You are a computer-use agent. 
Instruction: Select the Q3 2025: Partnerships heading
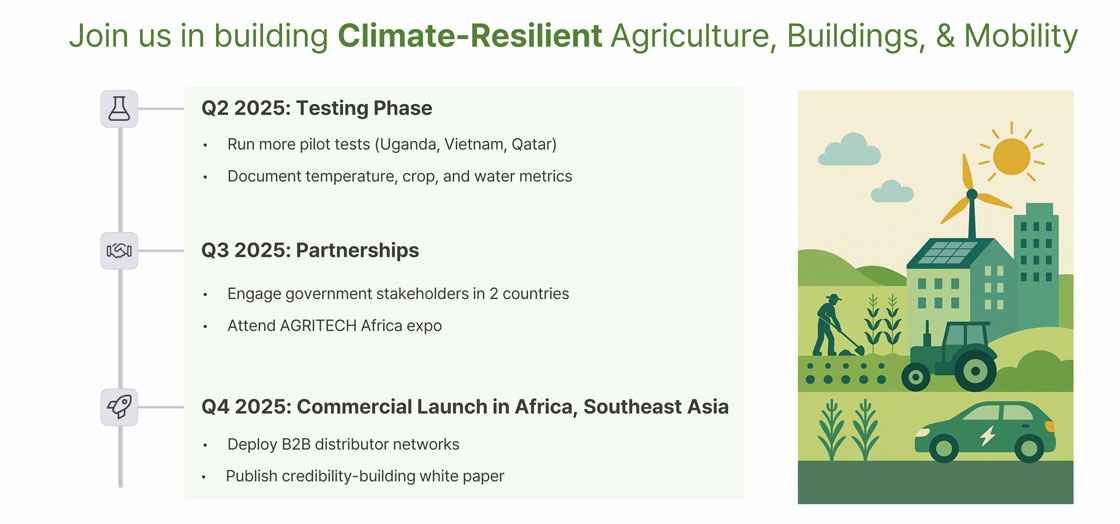(310, 250)
